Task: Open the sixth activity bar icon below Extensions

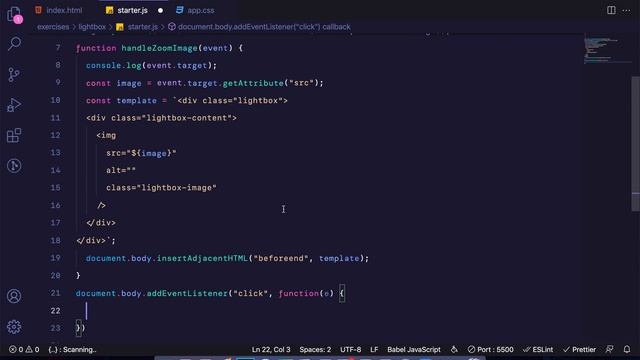Action: click(14, 165)
